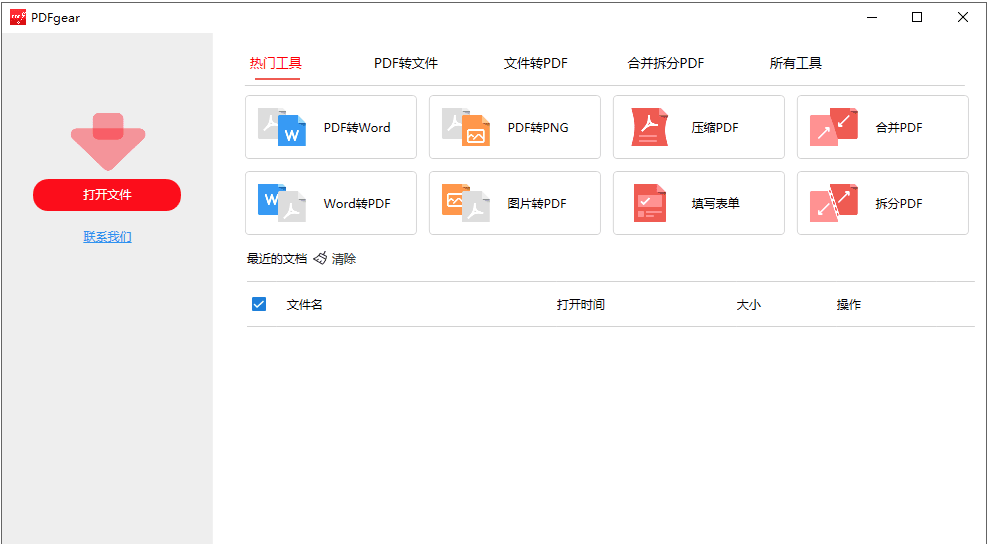Click the large red download arrow icon

108,140
